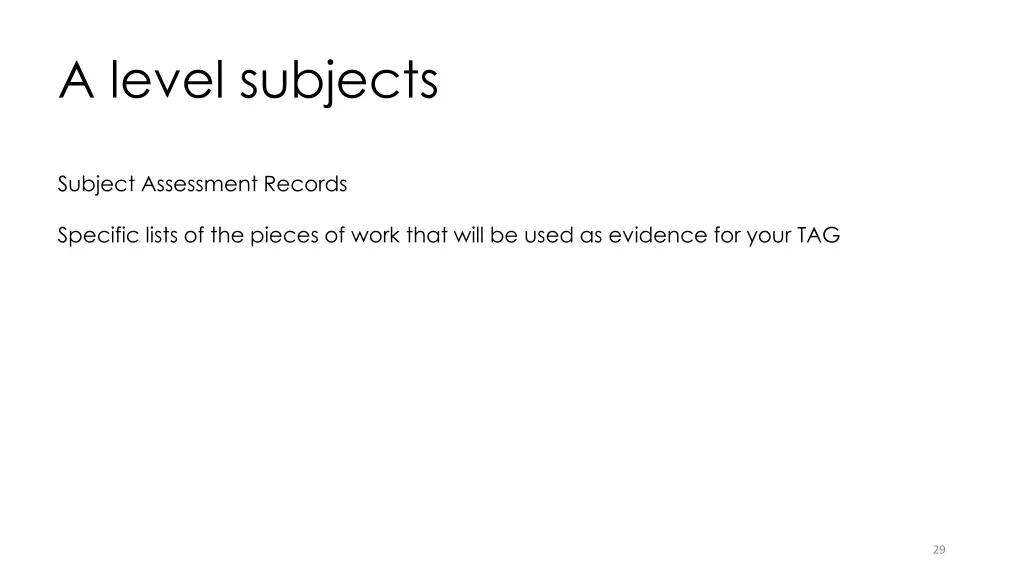Image resolution: width=1024 pixels, height=576 pixels.
Task: Click the word 'used' in the sentence
Action: [x=546, y=236]
